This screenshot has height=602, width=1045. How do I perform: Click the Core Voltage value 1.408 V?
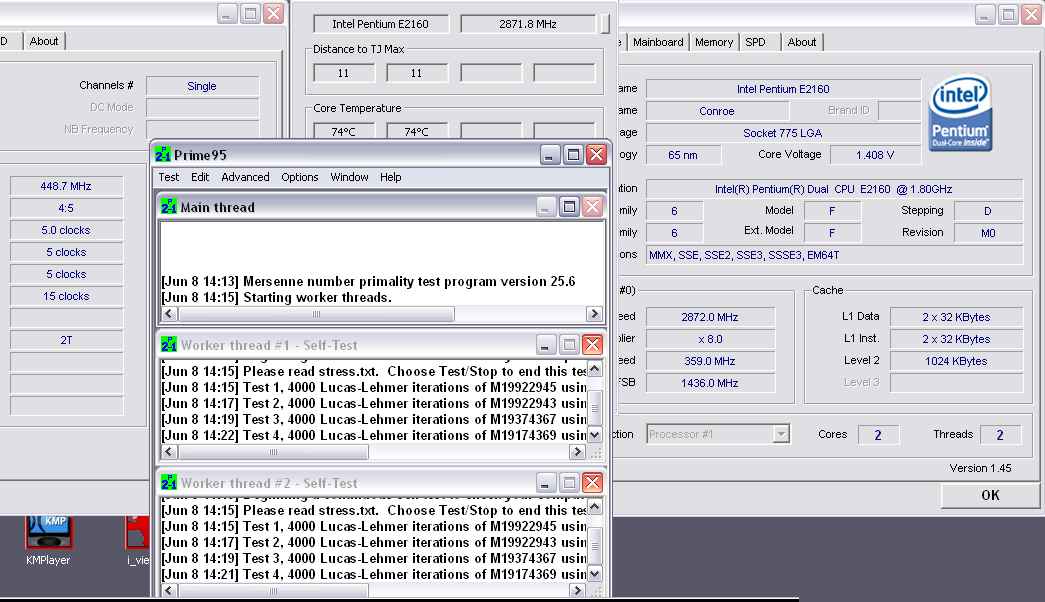pos(875,155)
